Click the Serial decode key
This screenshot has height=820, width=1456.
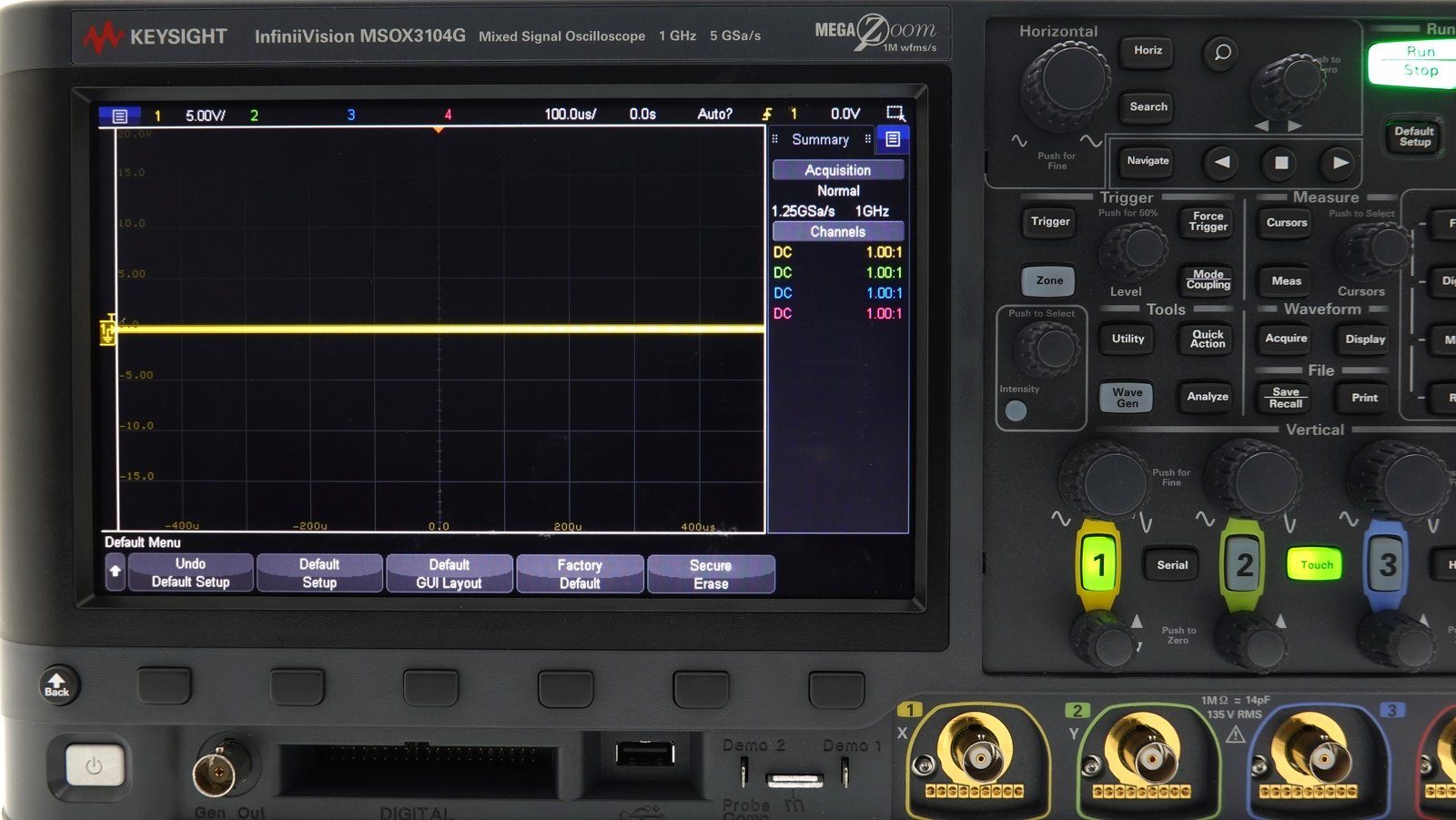tap(1172, 565)
